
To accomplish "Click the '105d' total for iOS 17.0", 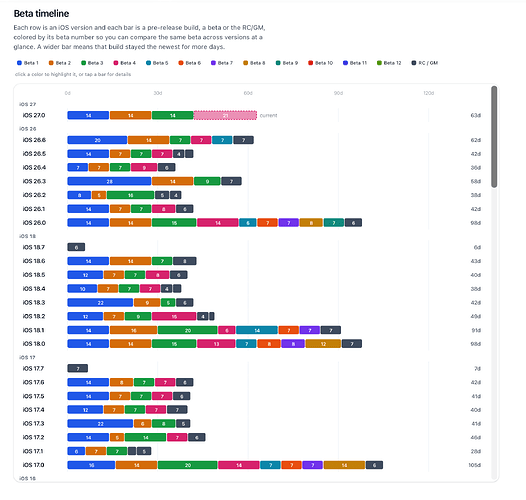I will pyautogui.click(x=475, y=465).
